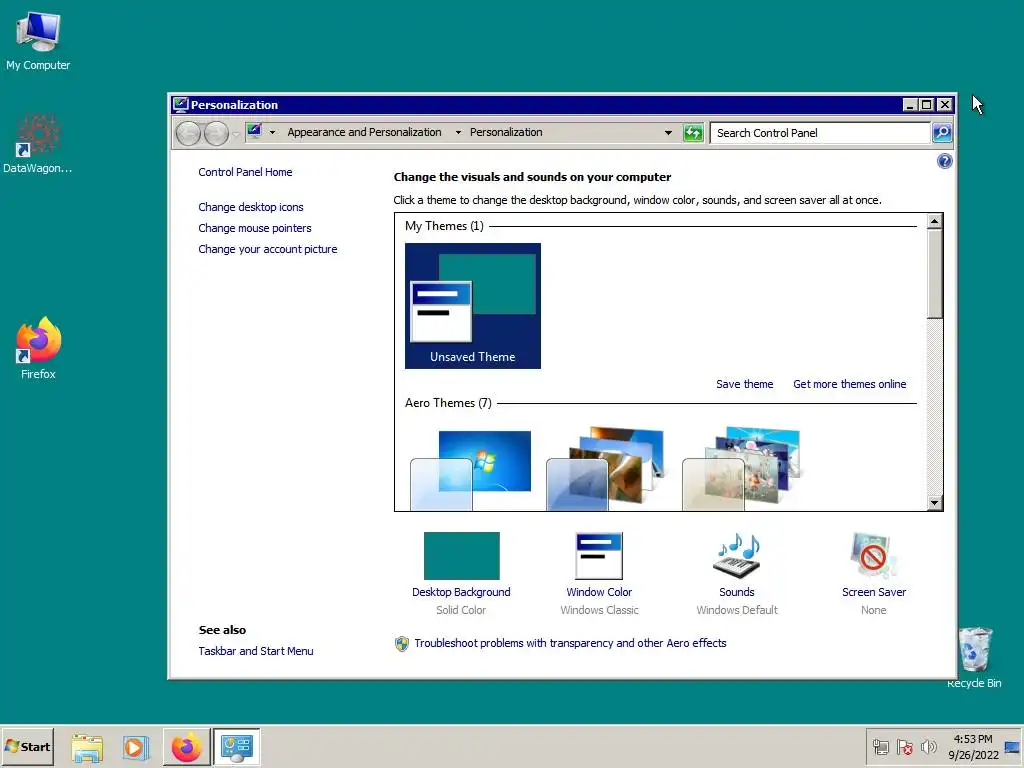Click the Window Color link text
1024x768 pixels.
tap(599, 592)
